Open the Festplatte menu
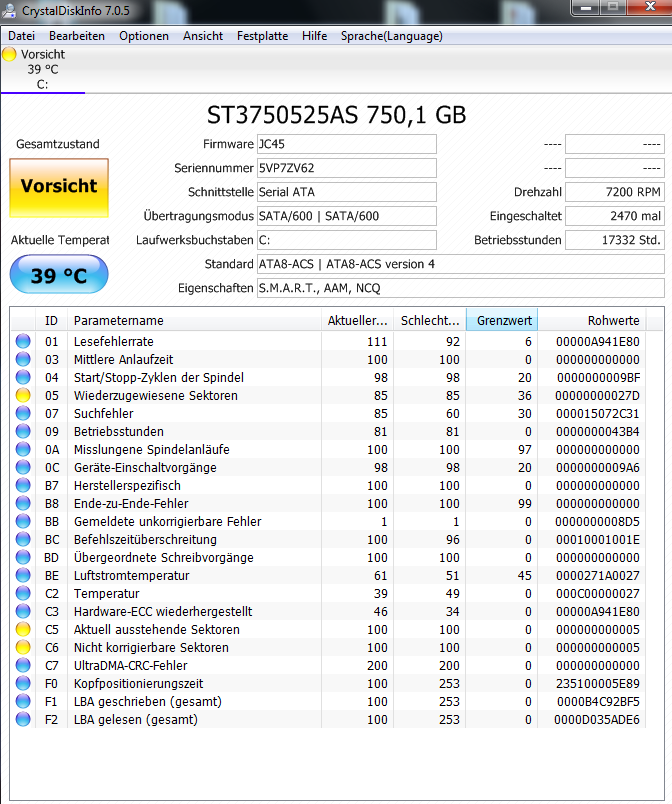Screen dimensions: 672x804 262,36
